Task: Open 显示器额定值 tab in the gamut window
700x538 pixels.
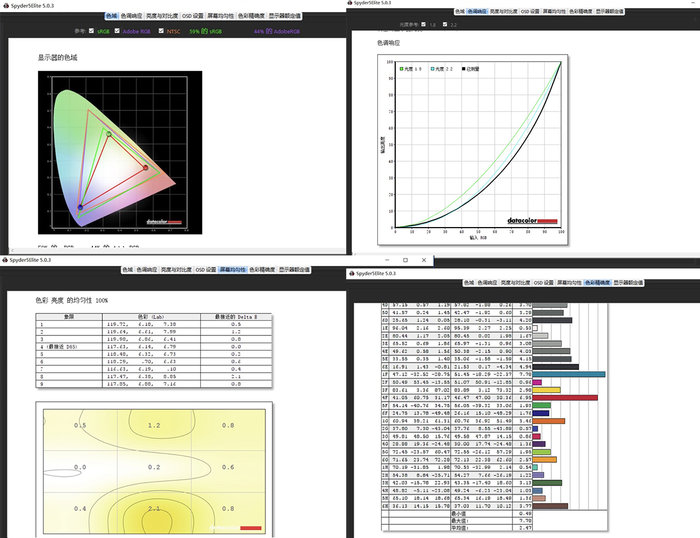Action: click(284, 16)
